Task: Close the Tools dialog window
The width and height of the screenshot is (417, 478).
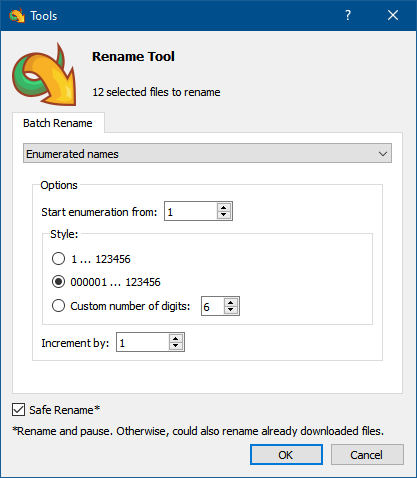Action: (393, 15)
